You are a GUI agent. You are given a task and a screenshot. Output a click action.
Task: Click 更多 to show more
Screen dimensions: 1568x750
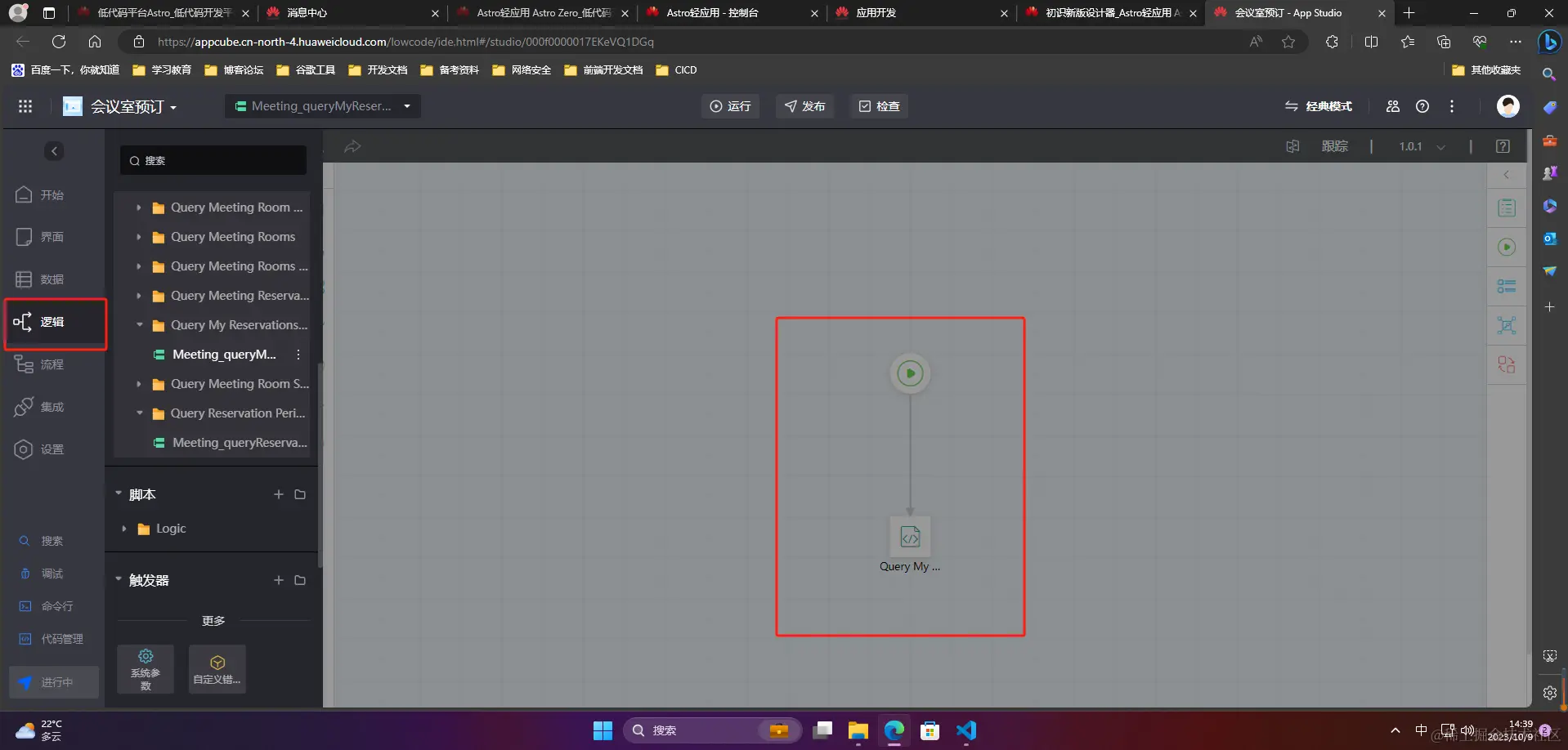pos(213,621)
